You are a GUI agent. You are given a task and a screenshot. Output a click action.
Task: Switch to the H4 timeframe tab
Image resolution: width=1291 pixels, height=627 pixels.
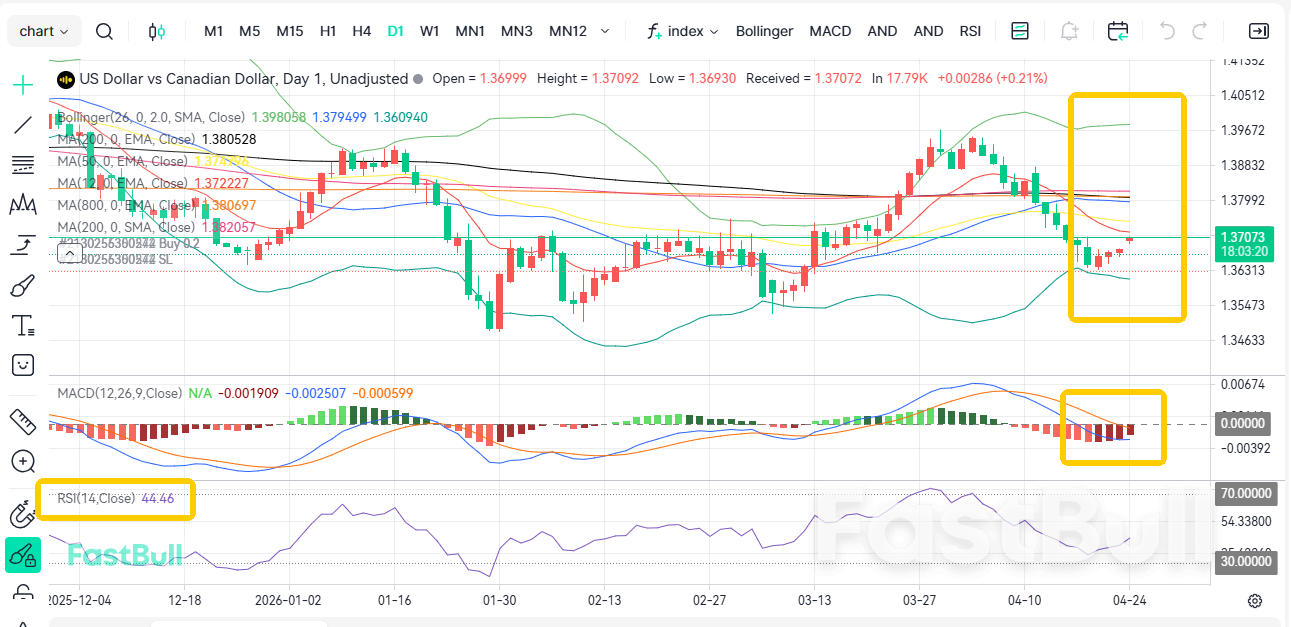(361, 31)
